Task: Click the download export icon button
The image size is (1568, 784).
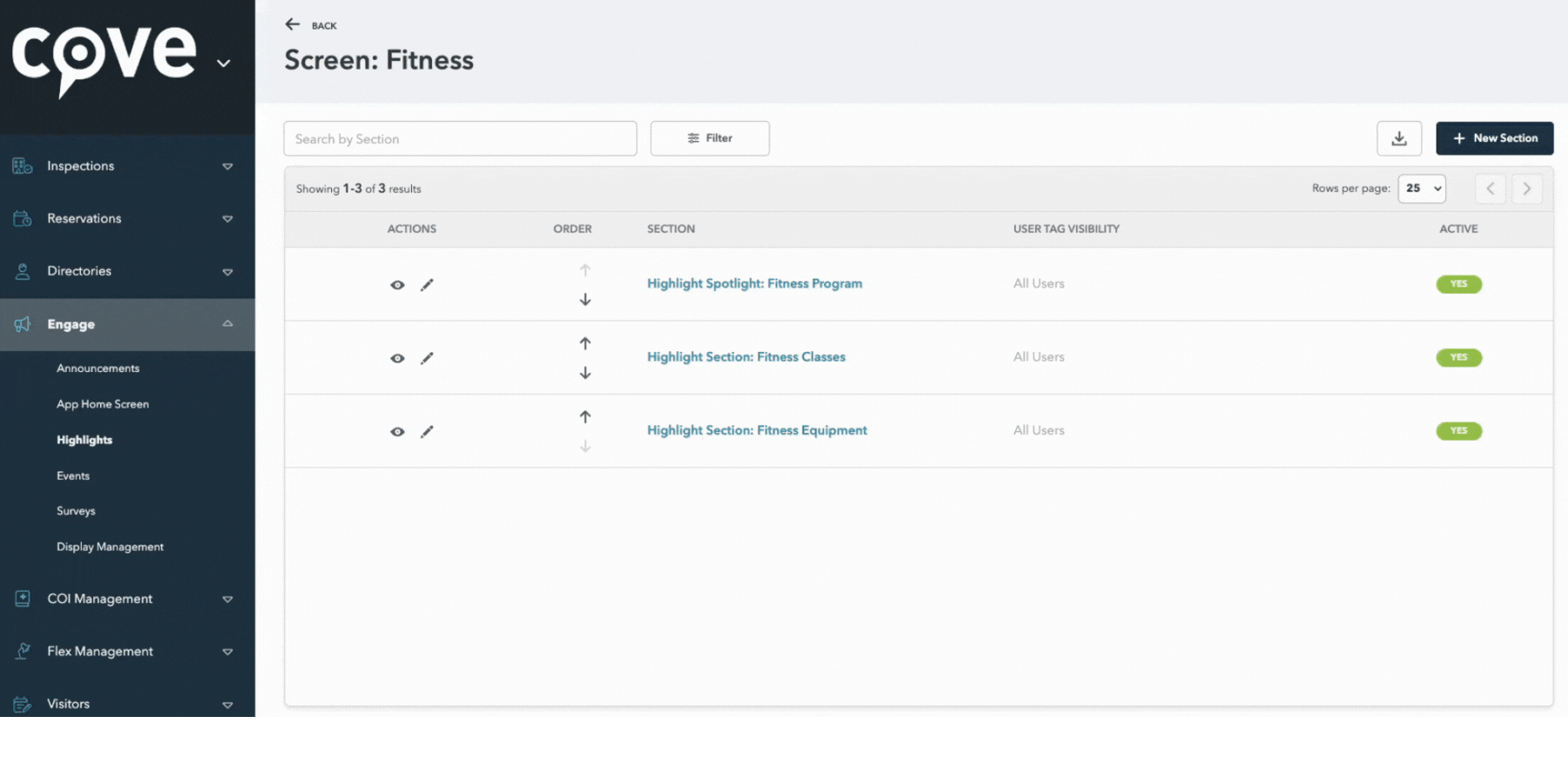Action: click(x=1399, y=139)
